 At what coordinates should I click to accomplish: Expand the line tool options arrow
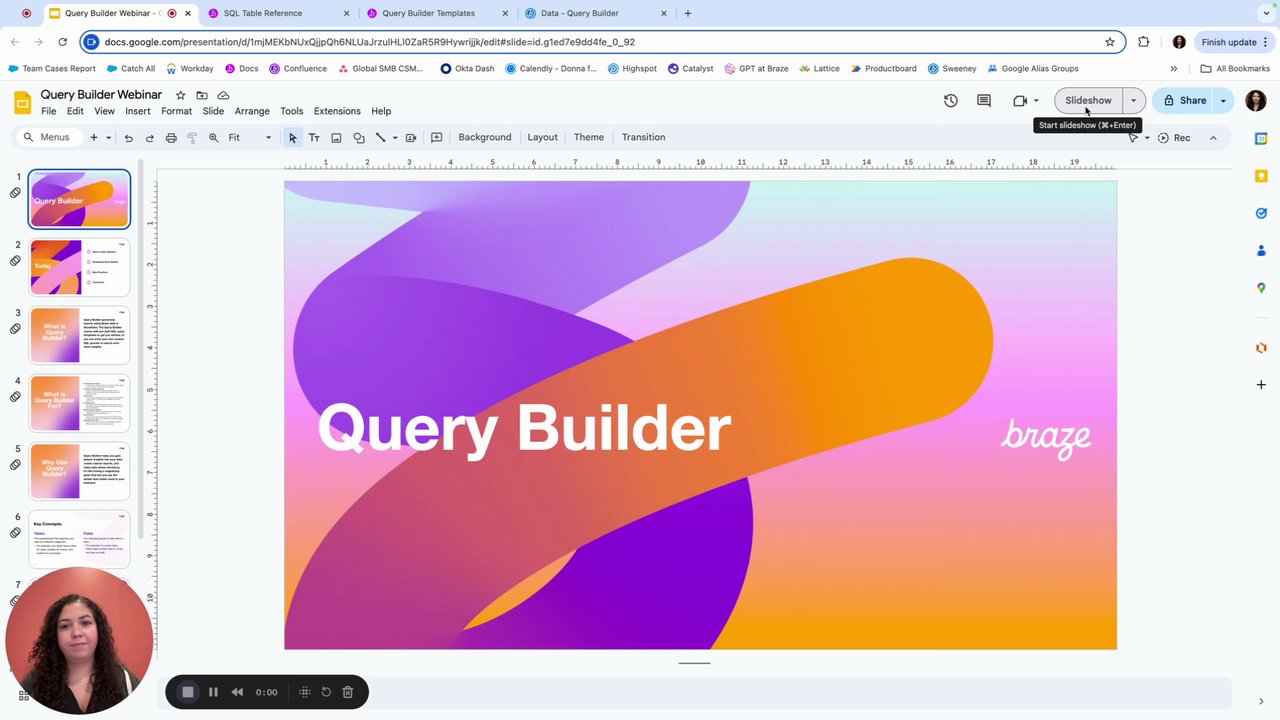click(395, 137)
